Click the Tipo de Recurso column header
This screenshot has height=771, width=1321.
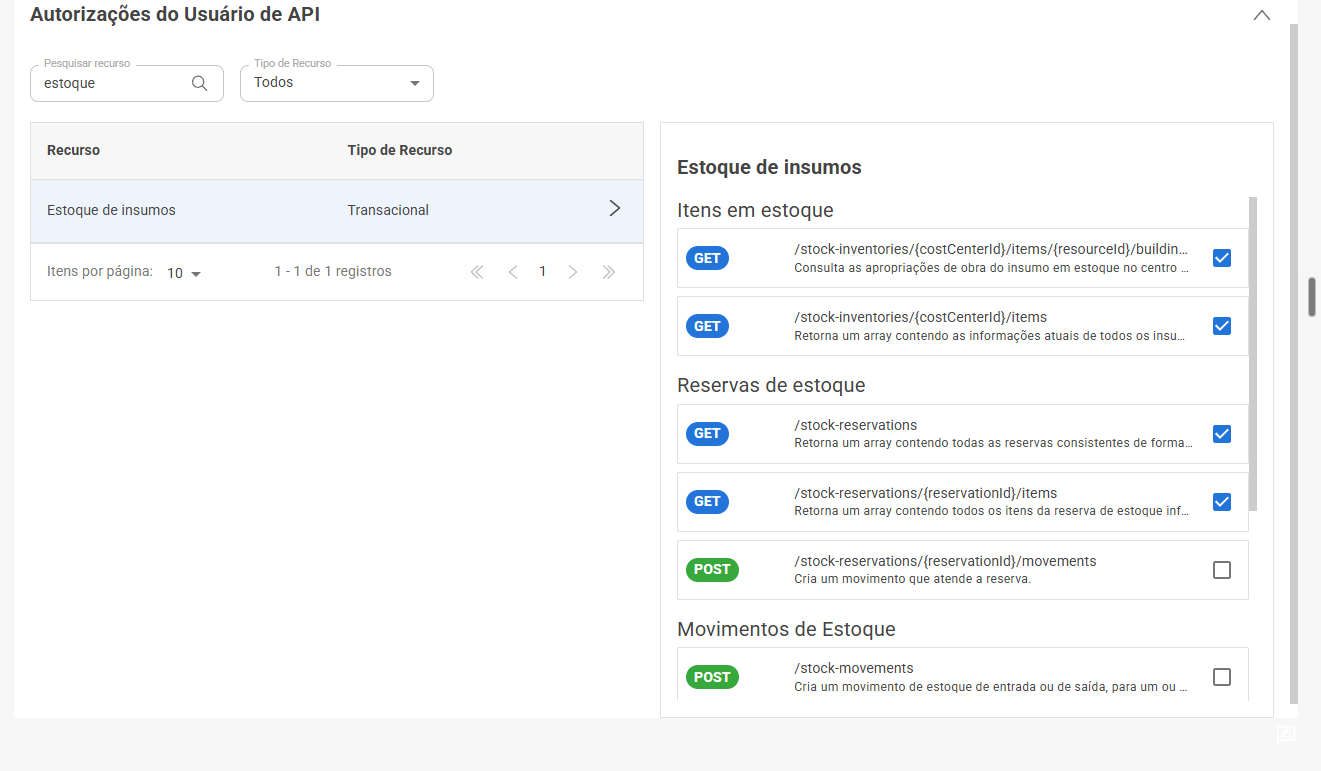click(x=400, y=150)
